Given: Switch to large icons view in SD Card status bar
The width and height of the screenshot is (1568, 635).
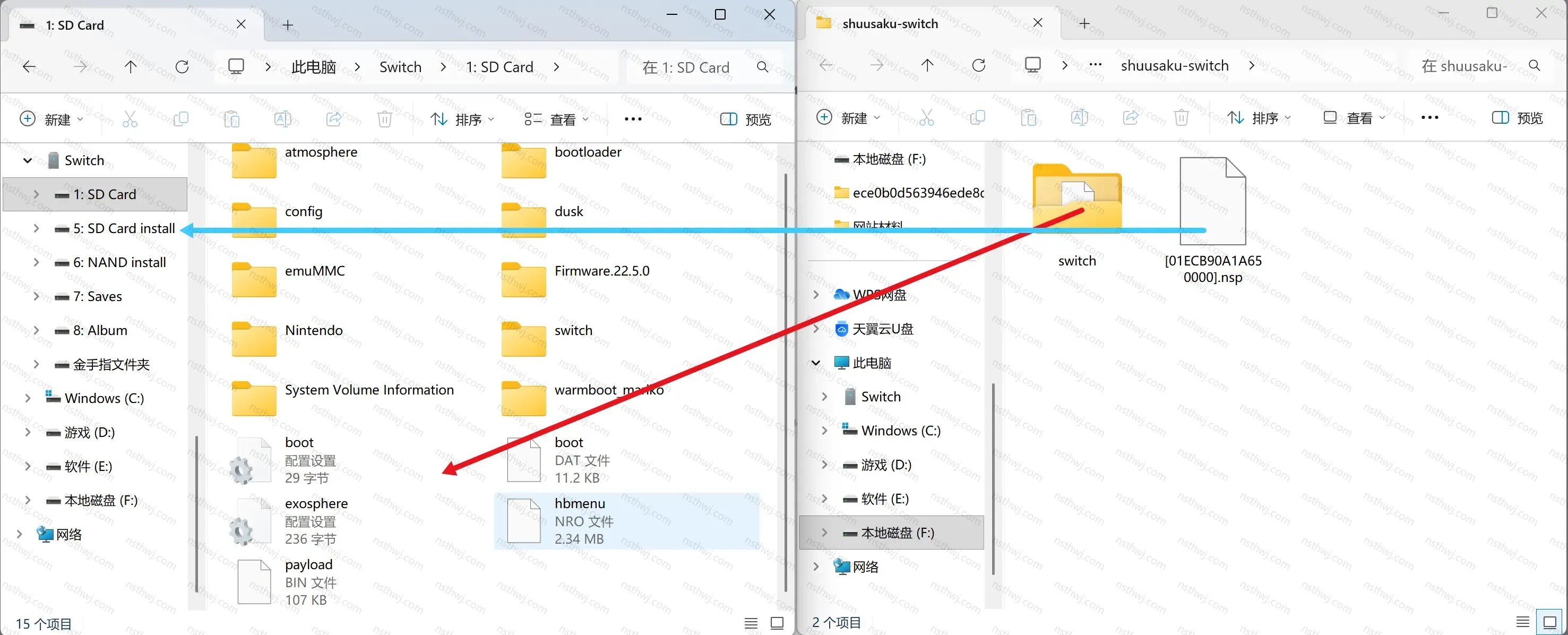Looking at the screenshot, I should click(777, 623).
